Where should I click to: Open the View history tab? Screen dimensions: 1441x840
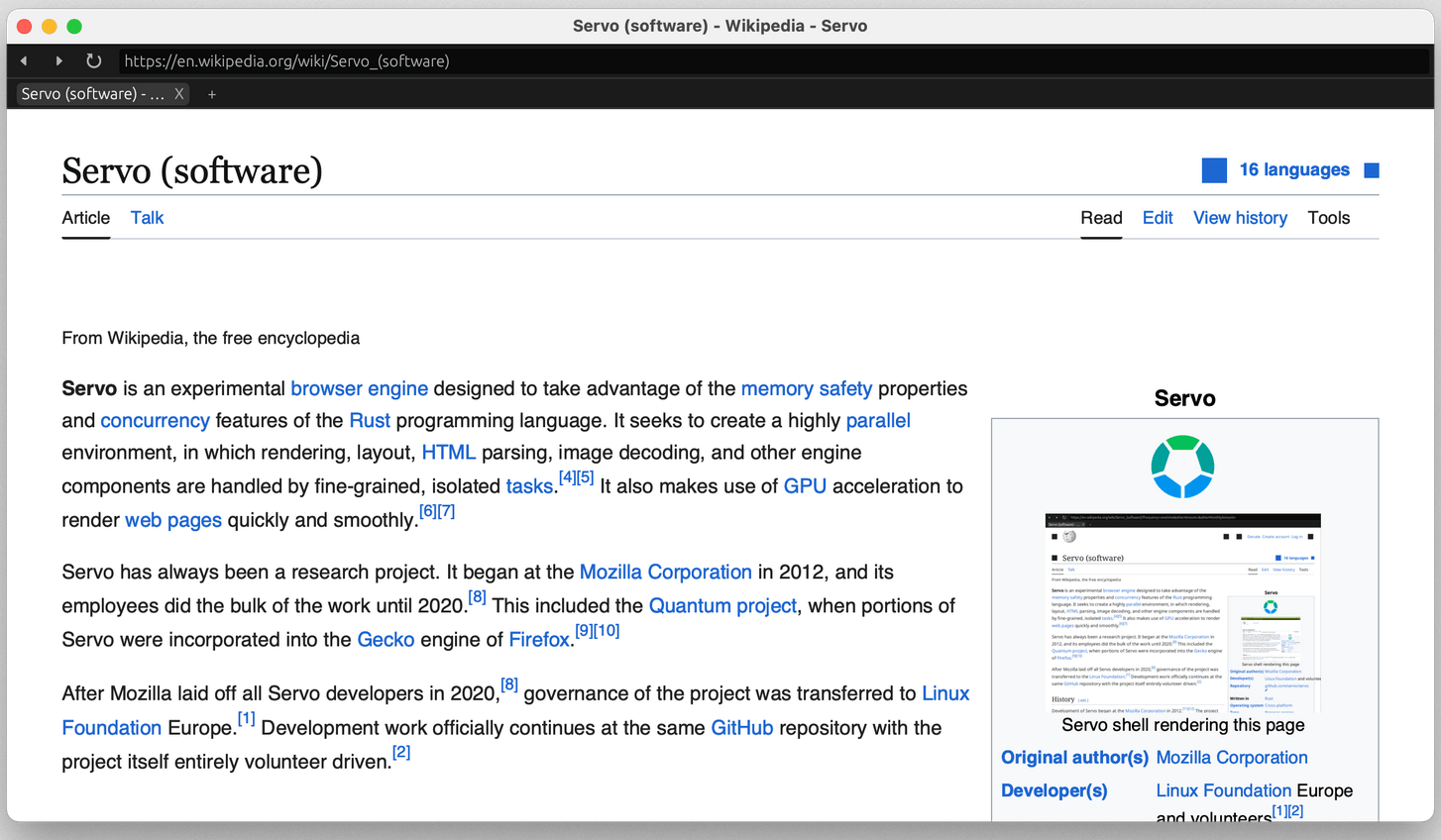point(1240,218)
